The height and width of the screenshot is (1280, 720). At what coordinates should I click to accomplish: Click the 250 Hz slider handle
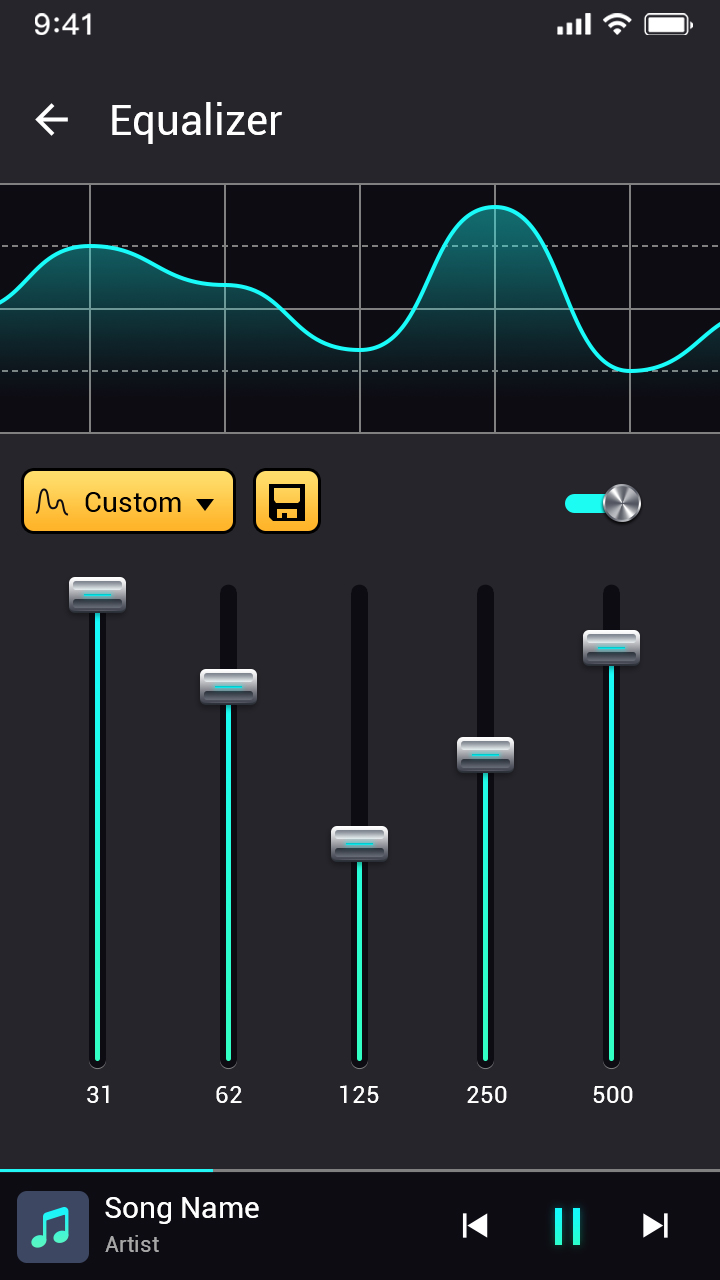pos(485,754)
